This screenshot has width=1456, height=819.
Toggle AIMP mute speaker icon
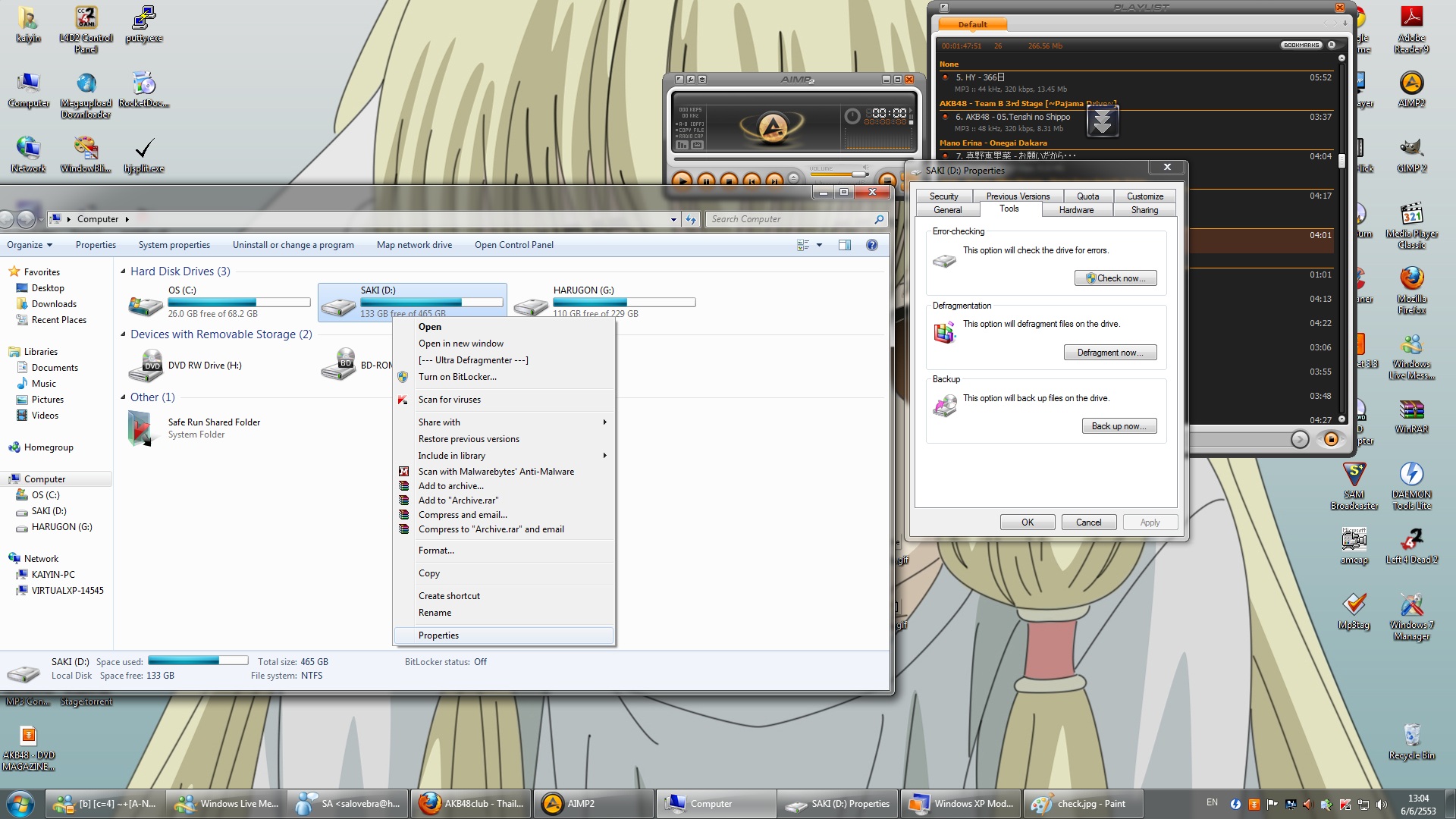tap(865, 168)
